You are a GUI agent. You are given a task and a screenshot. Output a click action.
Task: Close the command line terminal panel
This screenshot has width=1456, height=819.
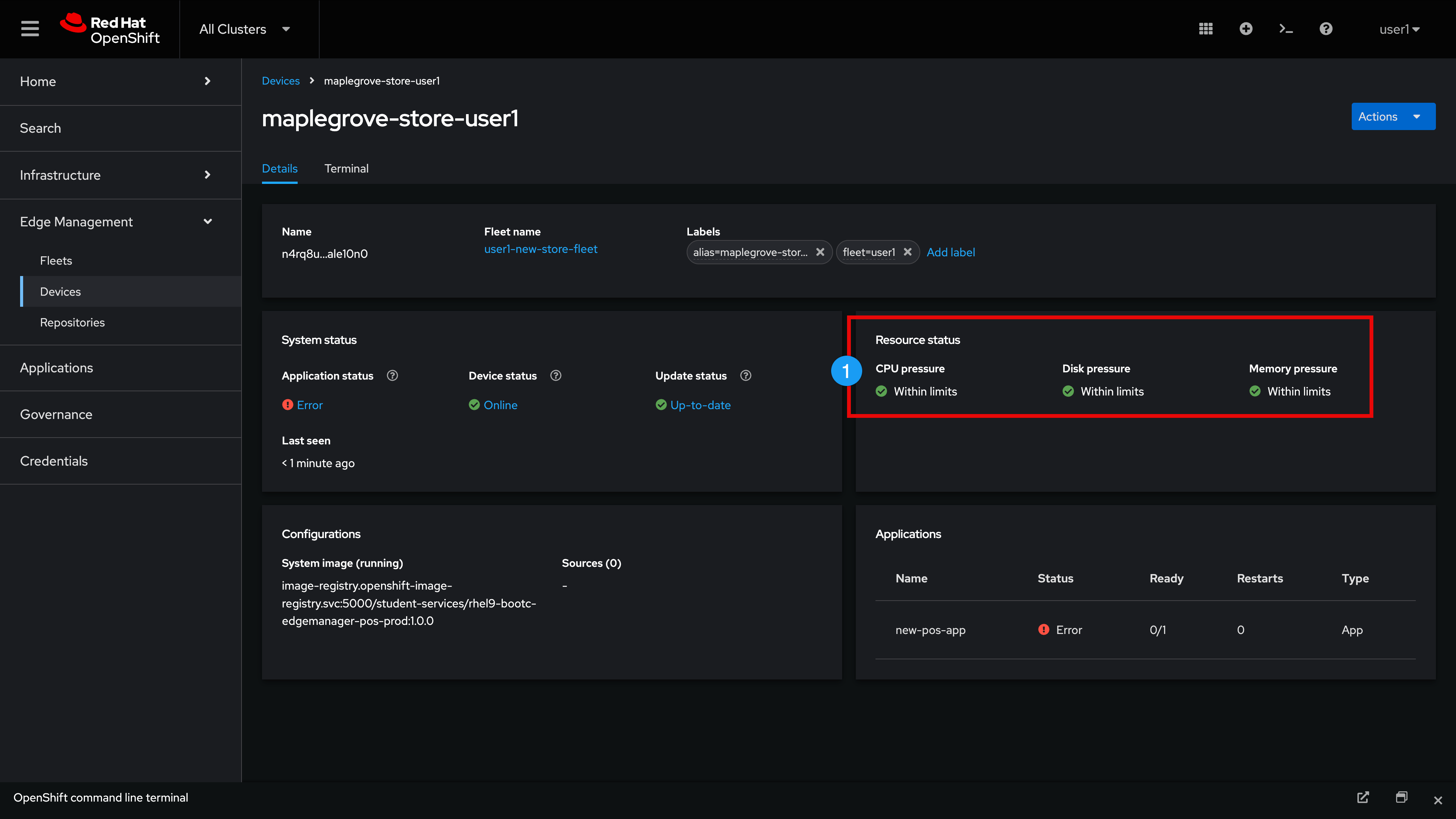[x=1438, y=800]
